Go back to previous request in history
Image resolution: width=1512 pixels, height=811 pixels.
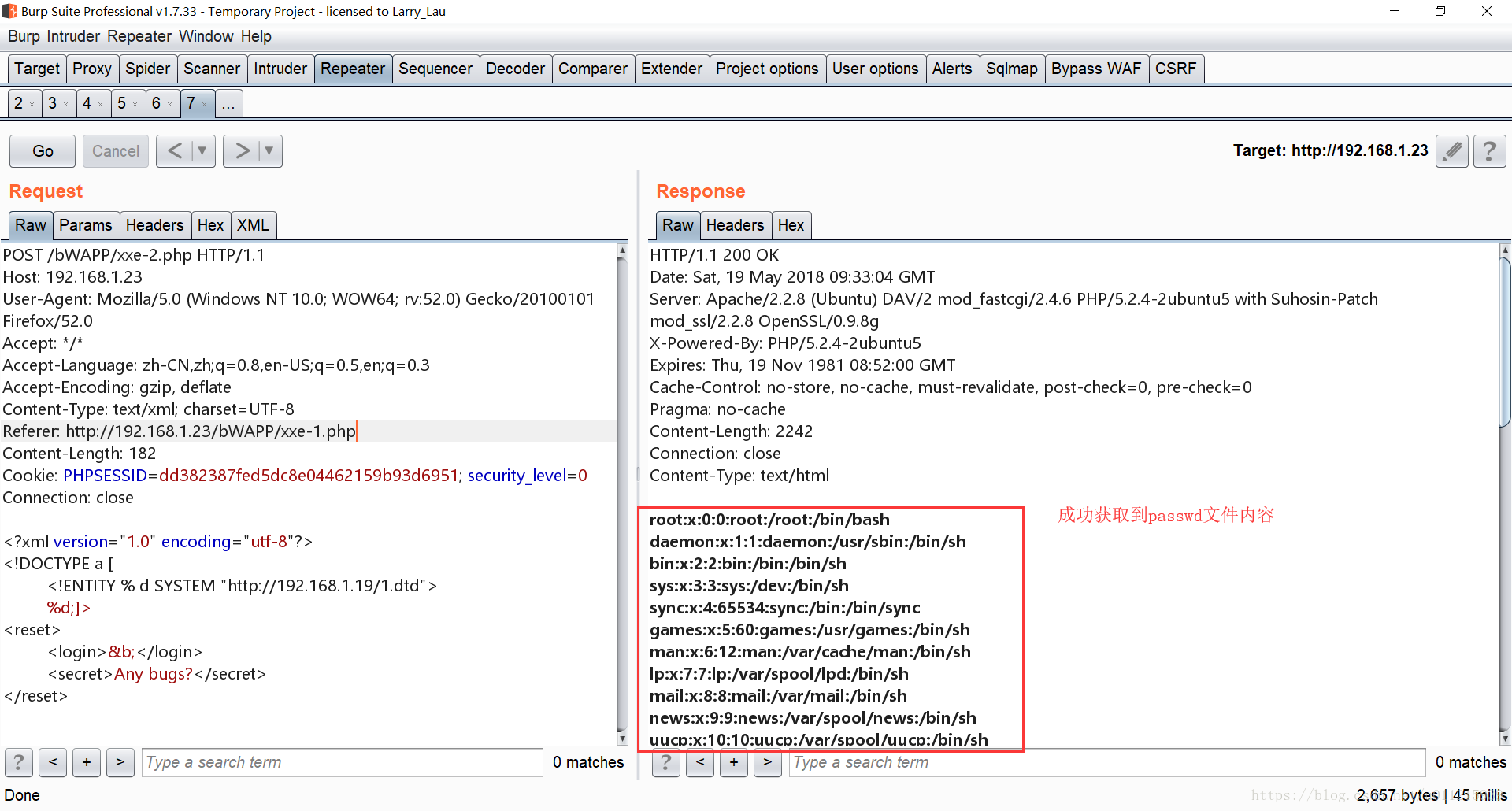(x=175, y=150)
